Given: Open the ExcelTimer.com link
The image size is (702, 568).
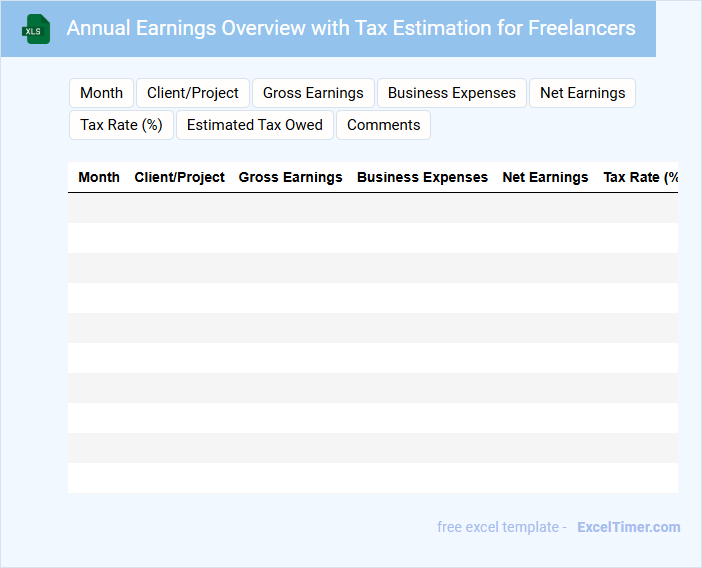Looking at the screenshot, I should (x=628, y=527).
